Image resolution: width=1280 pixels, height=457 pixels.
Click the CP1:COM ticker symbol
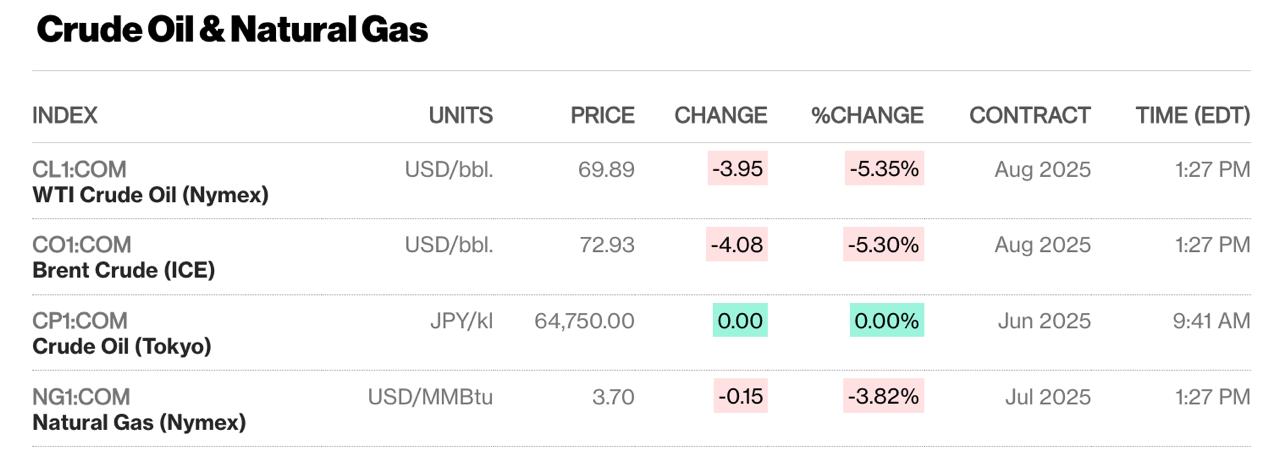tap(80, 321)
